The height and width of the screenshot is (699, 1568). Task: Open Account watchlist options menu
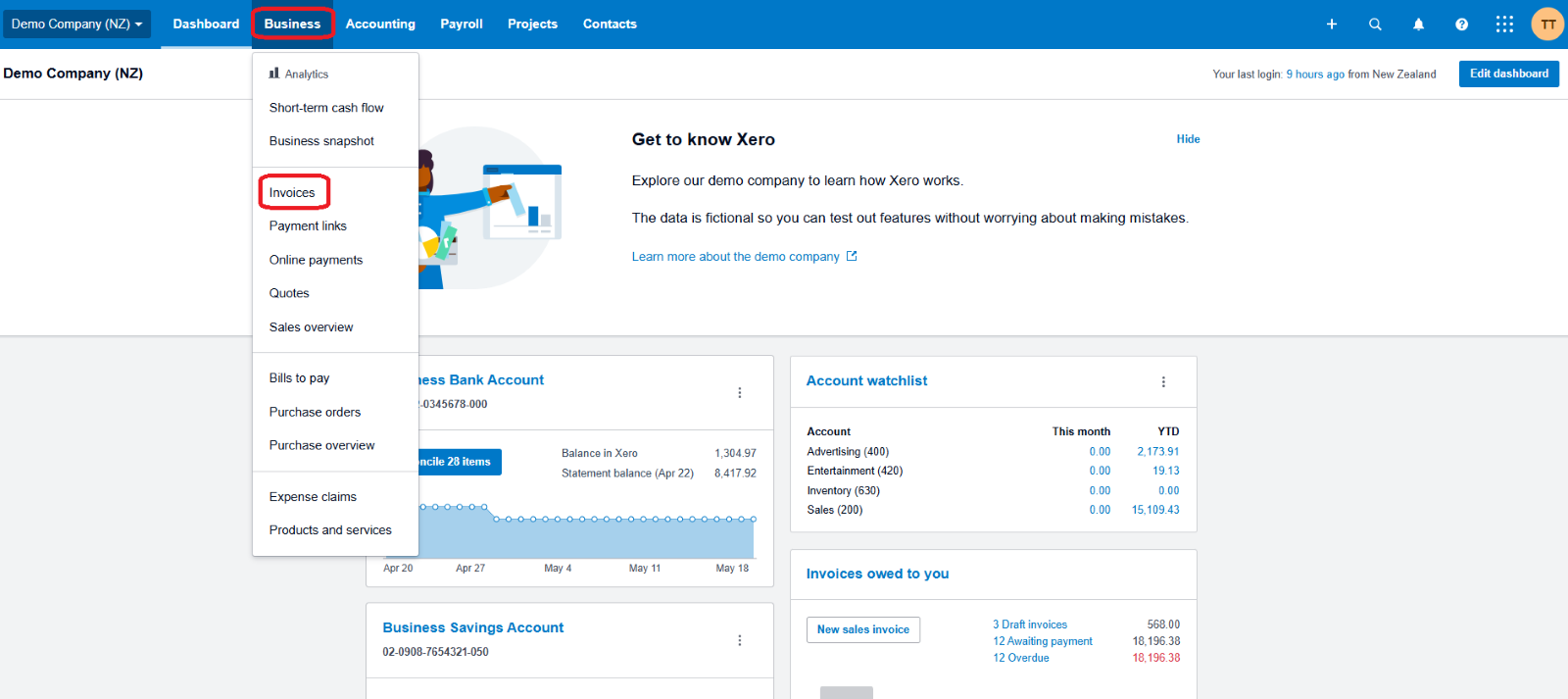pos(1163,382)
